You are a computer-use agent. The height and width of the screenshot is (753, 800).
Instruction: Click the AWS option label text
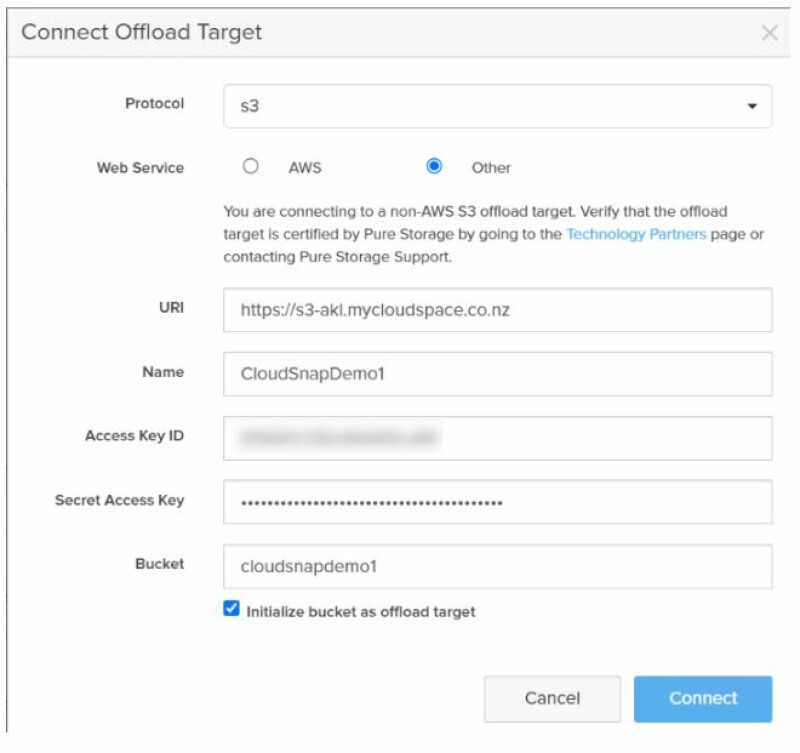(305, 168)
